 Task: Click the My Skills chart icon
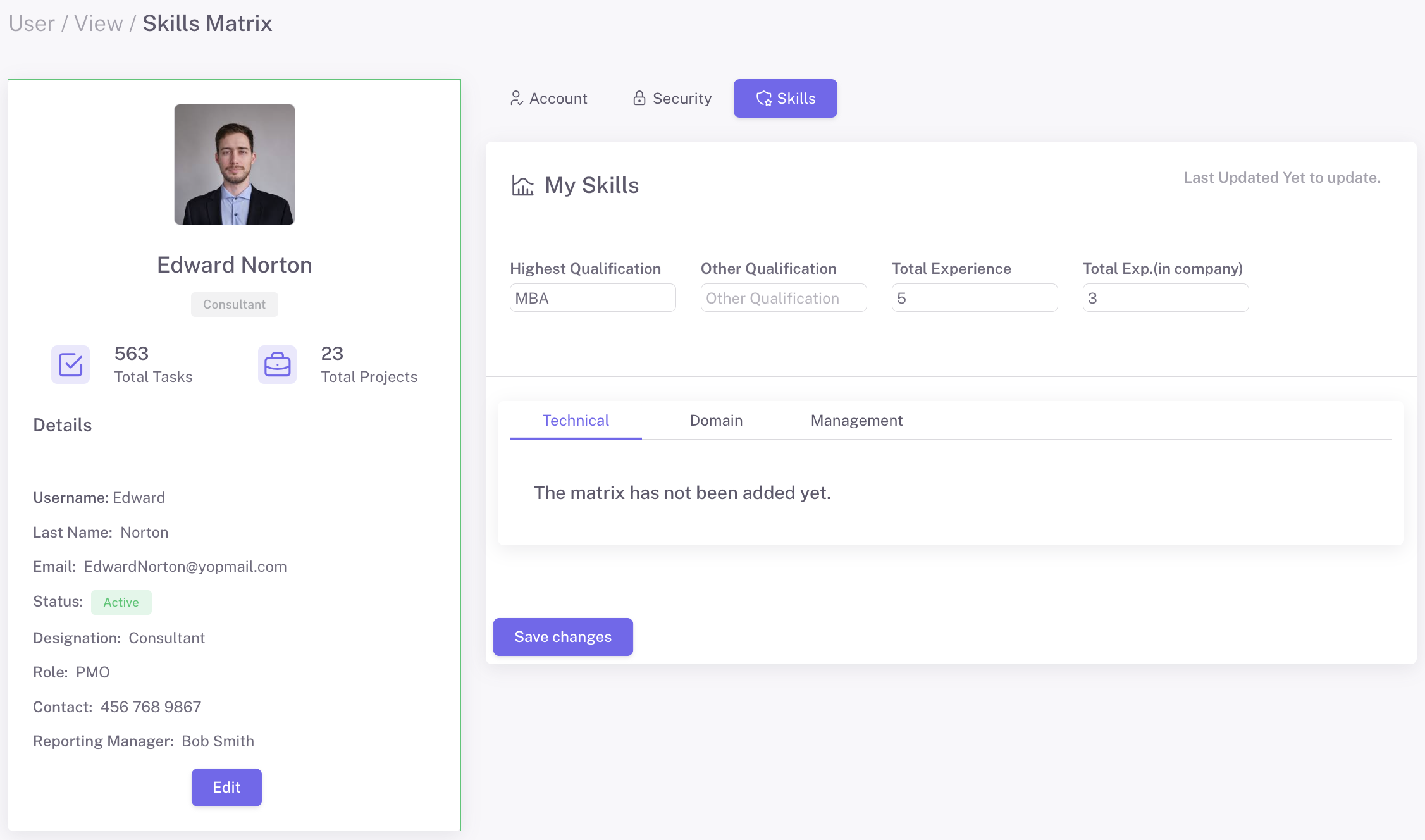tap(522, 186)
